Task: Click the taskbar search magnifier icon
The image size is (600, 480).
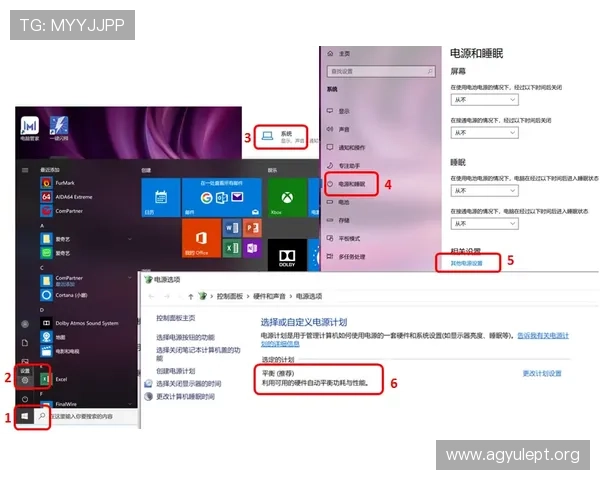Action: 42,416
